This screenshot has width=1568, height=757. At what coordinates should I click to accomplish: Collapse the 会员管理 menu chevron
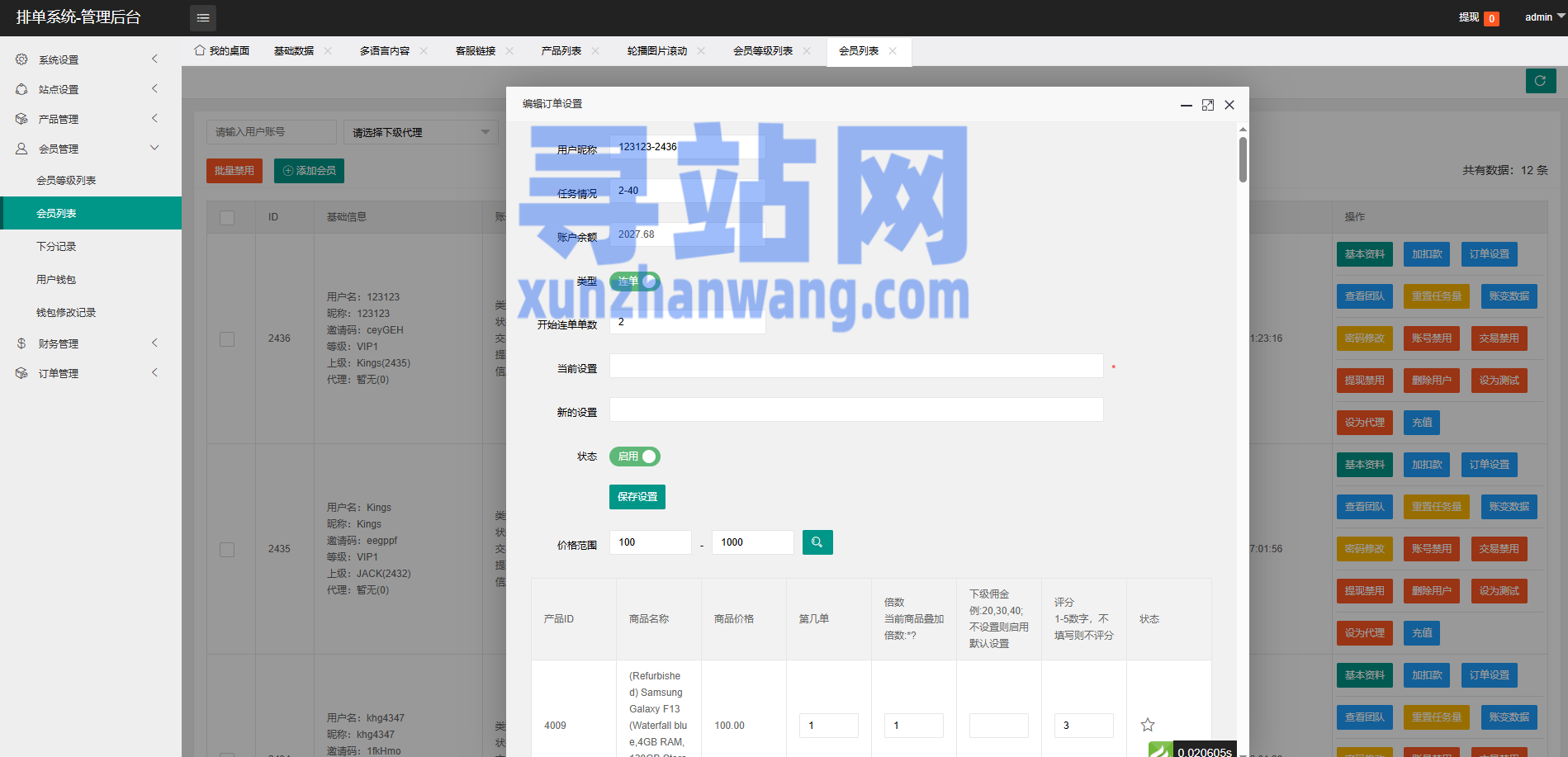pos(154,148)
